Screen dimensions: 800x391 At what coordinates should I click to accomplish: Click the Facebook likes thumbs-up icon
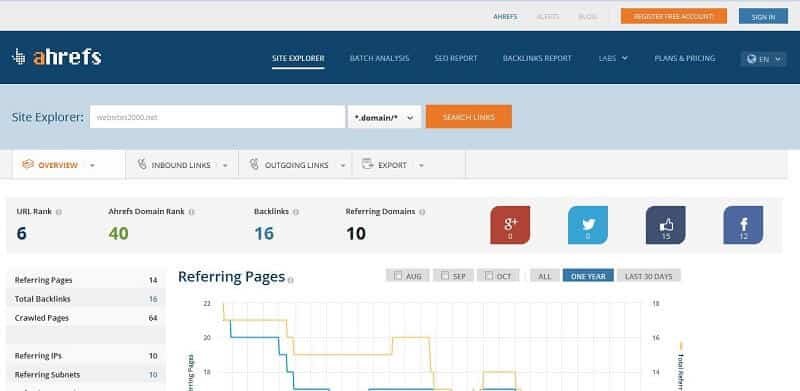pyautogui.click(x=666, y=225)
